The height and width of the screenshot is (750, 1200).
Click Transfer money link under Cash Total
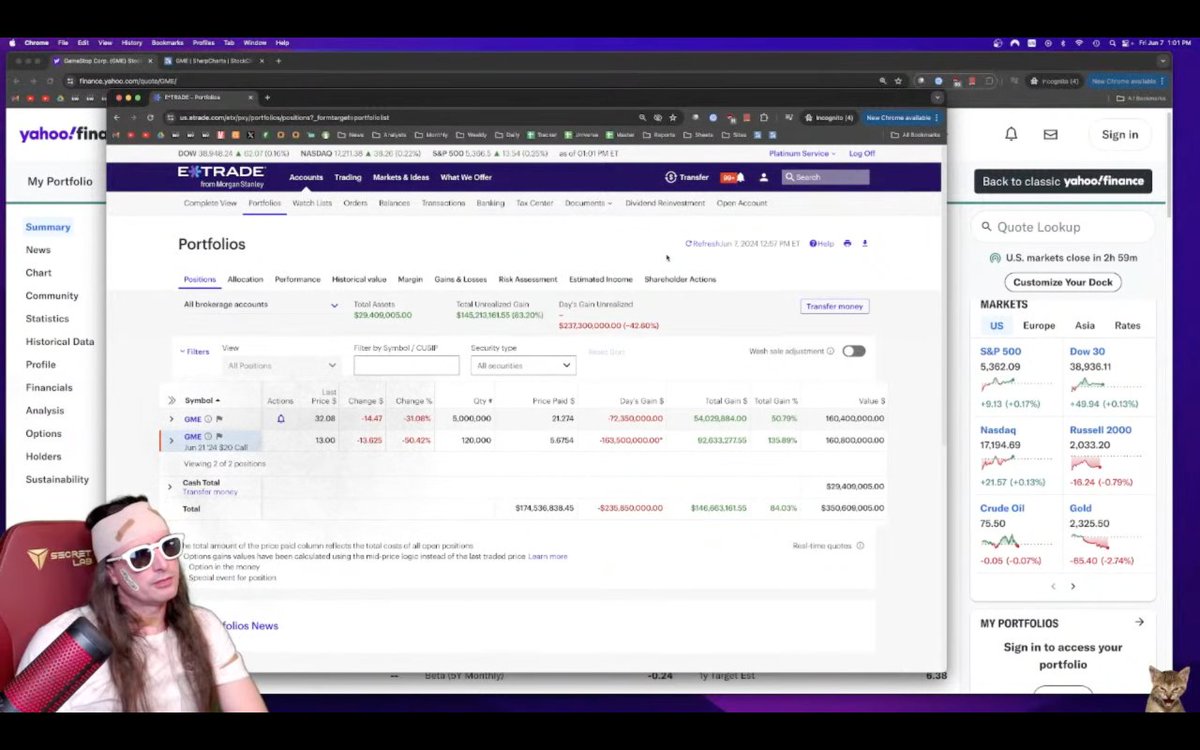pos(210,492)
